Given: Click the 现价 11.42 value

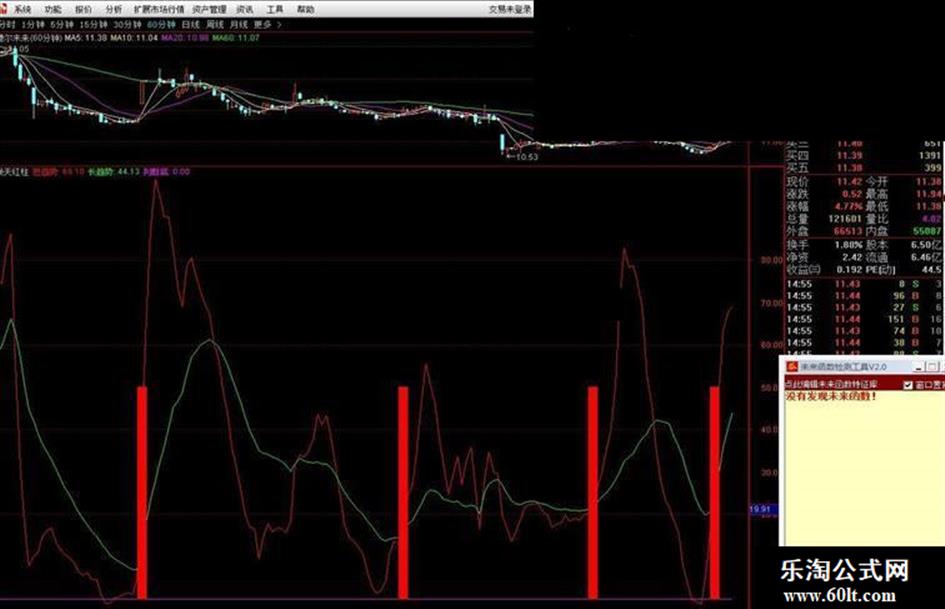Looking at the screenshot, I should (849, 181).
